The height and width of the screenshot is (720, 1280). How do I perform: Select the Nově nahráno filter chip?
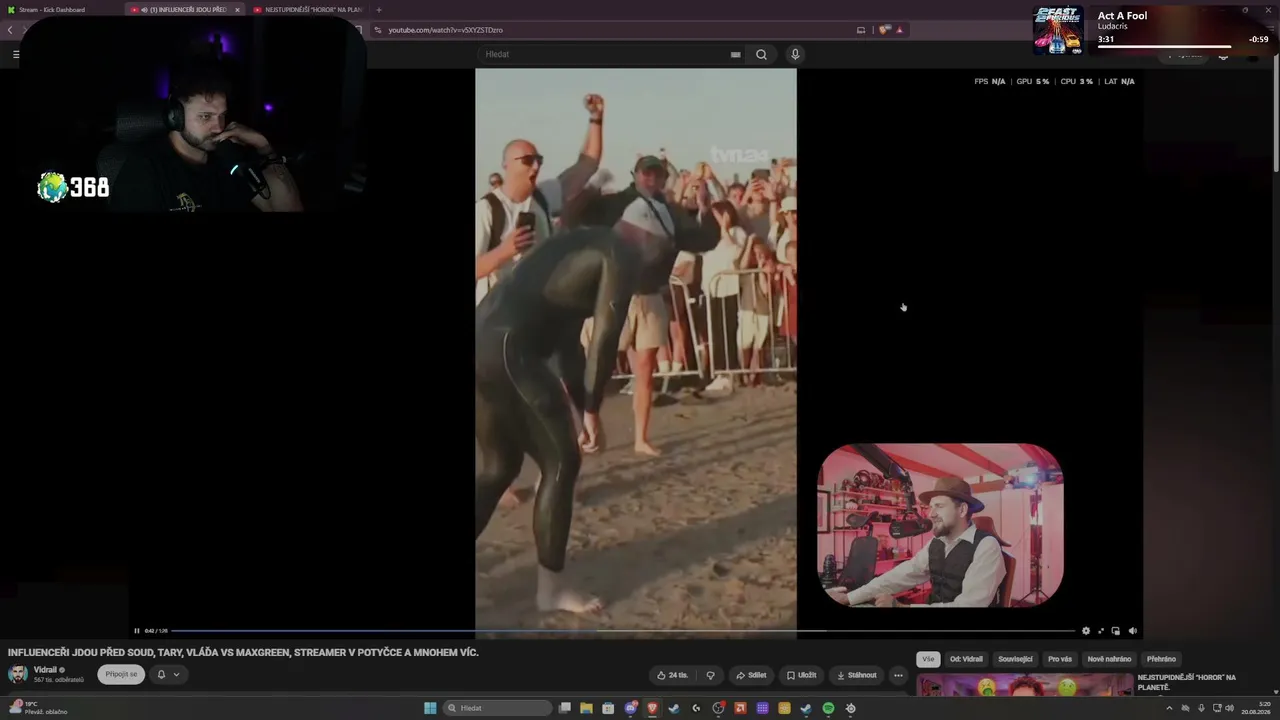[x=1109, y=659]
